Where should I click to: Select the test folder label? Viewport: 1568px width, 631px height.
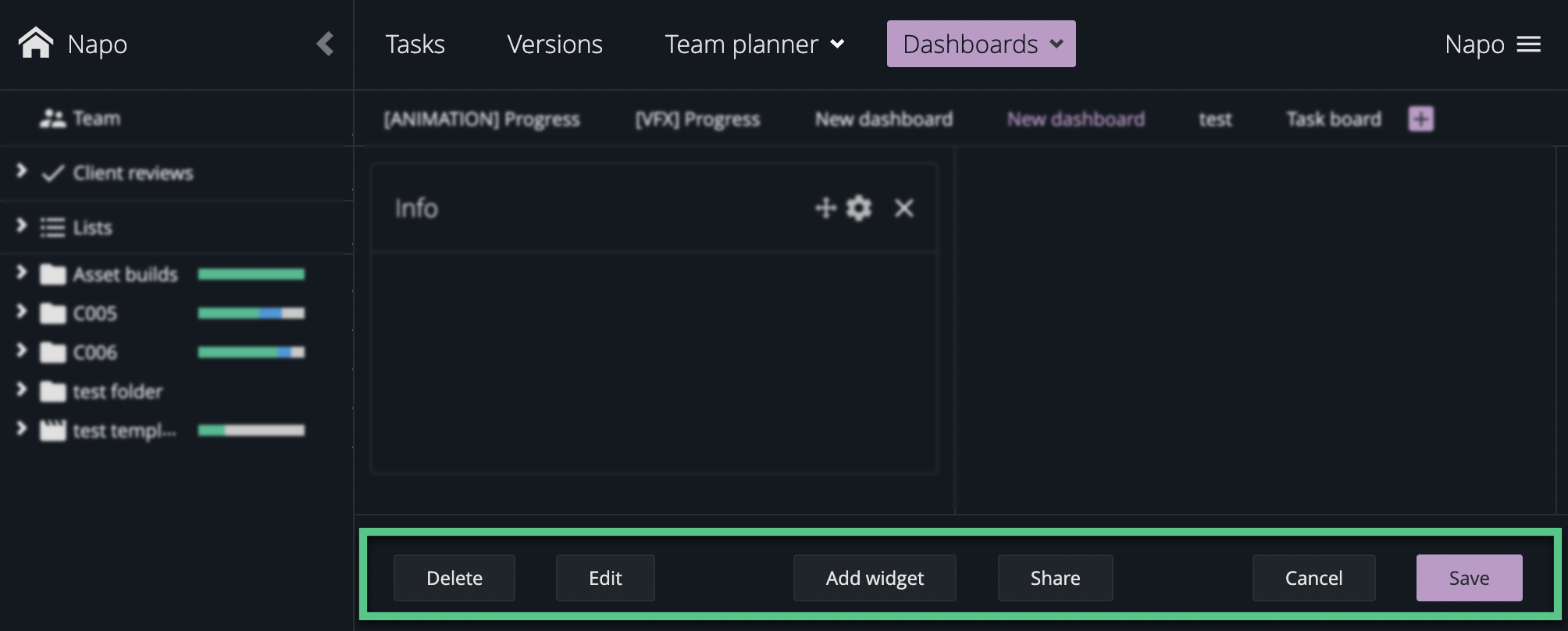(x=118, y=392)
